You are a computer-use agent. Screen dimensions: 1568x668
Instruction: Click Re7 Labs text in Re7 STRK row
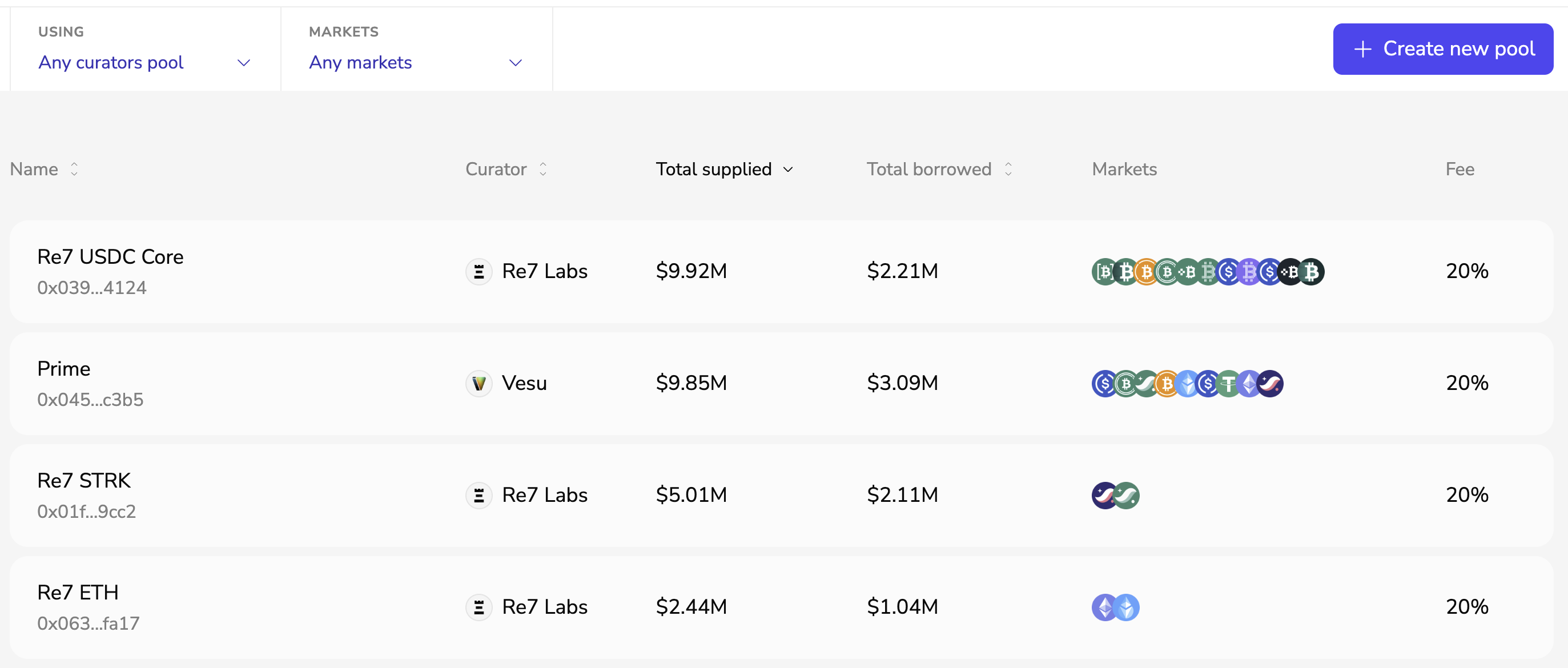(545, 495)
